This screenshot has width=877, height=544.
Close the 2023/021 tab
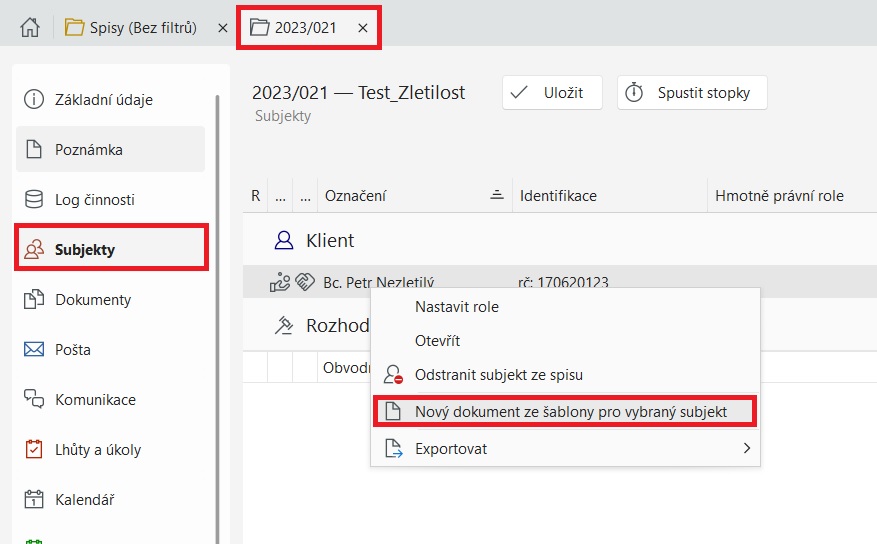362,27
